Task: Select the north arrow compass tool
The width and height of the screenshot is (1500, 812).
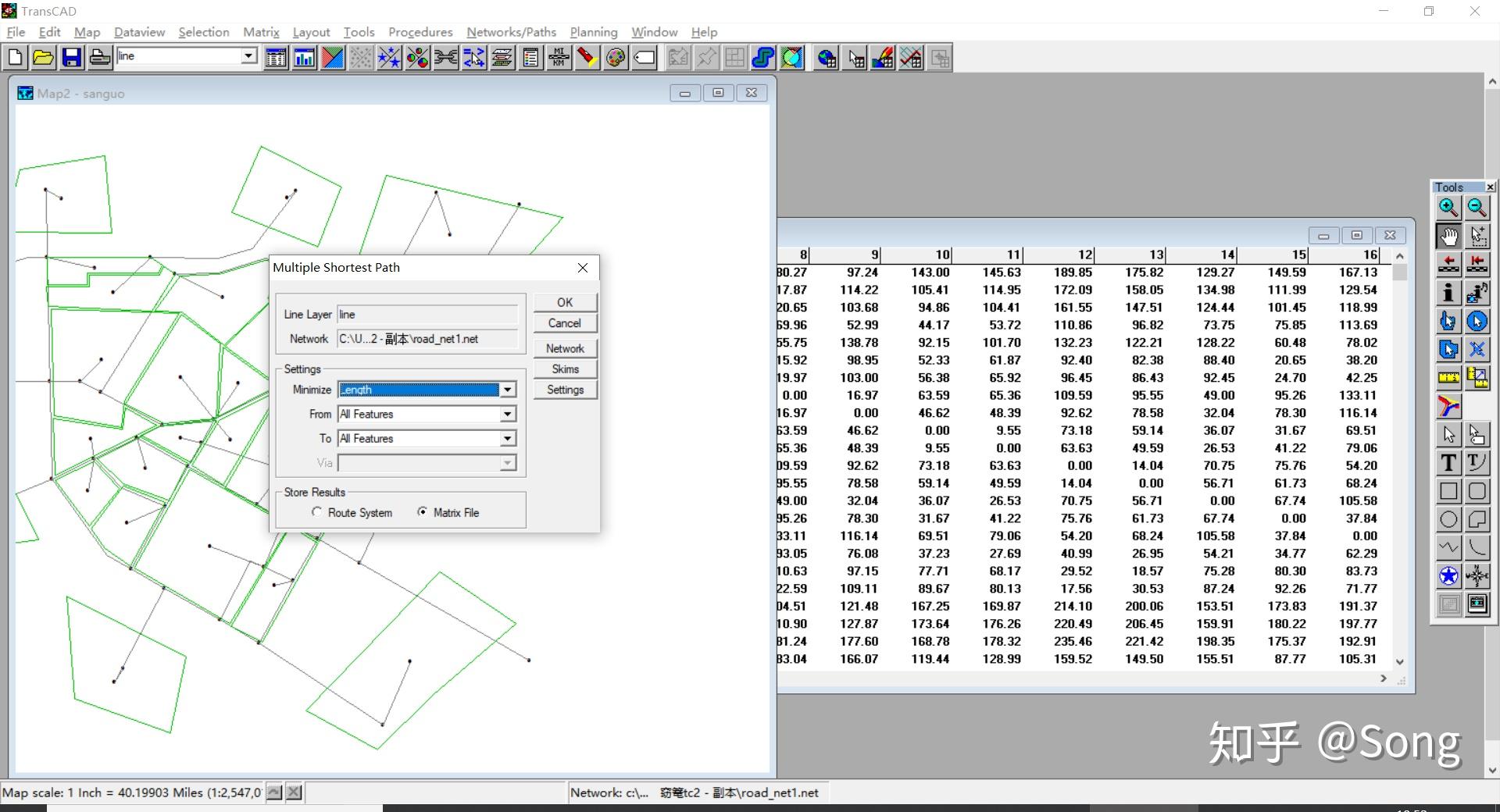Action: (x=1477, y=576)
